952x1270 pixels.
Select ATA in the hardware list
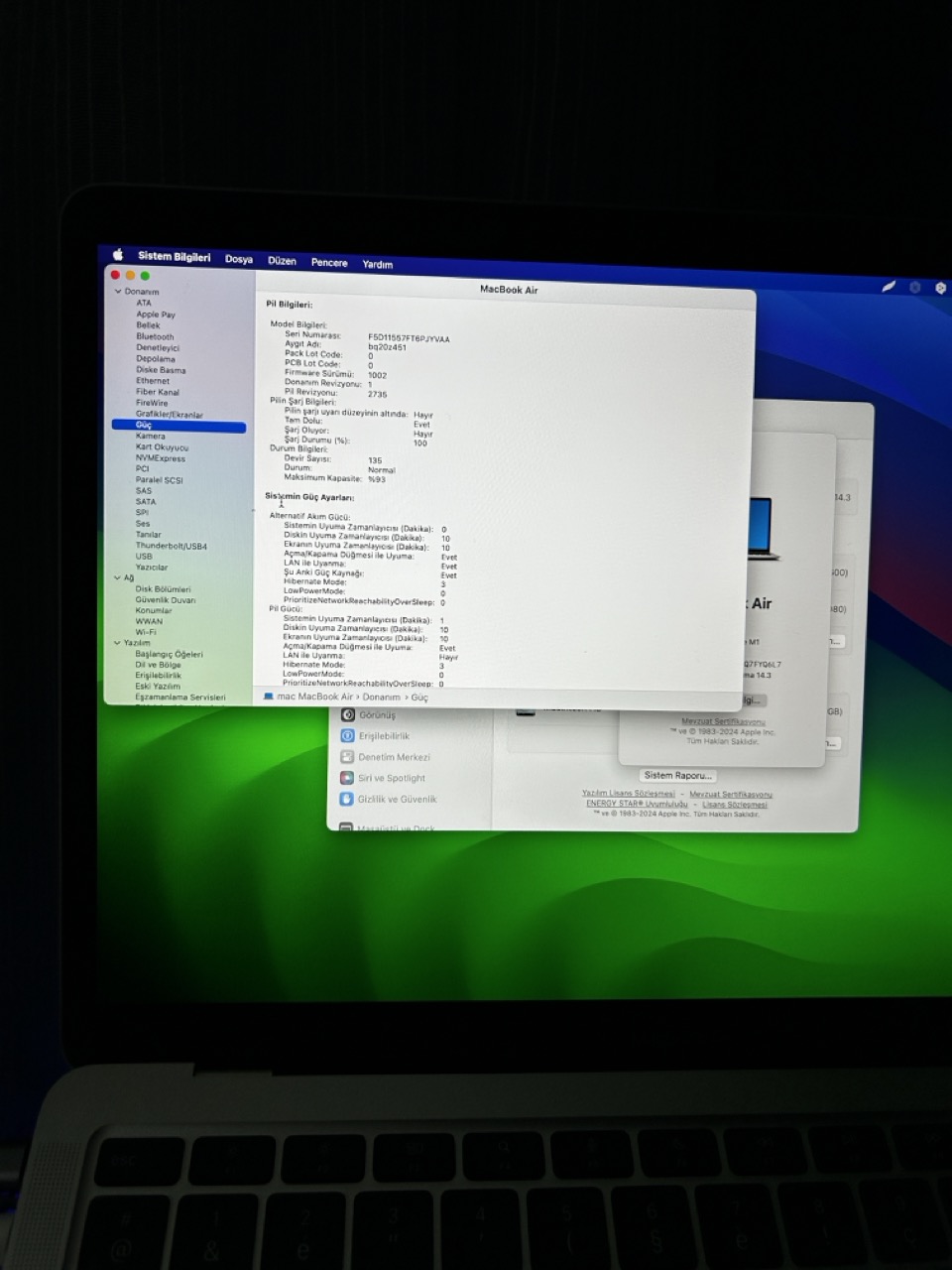click(x=144, y=303)
